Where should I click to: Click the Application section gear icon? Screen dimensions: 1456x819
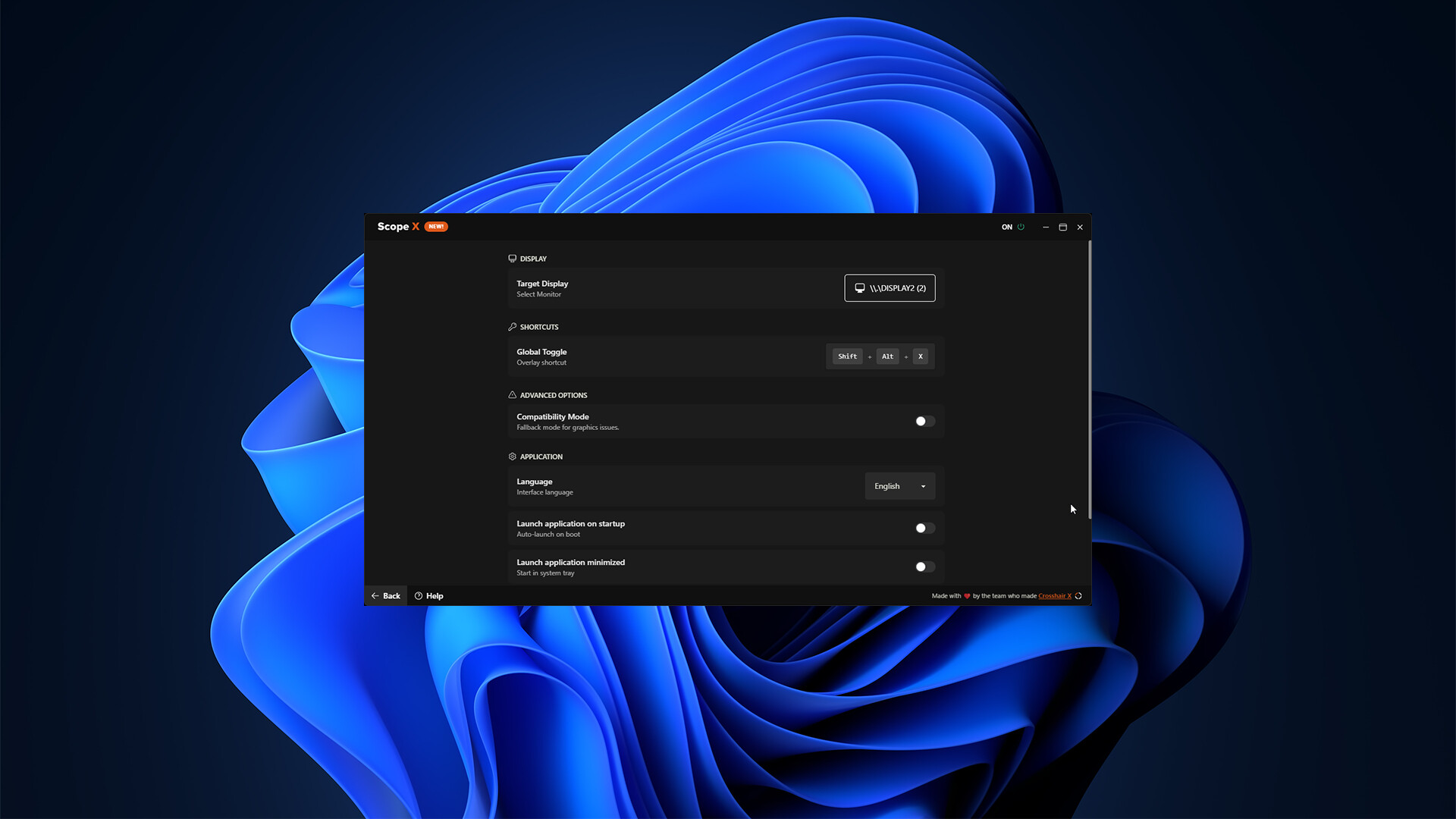pyautogui.click(x=513, y=457)
